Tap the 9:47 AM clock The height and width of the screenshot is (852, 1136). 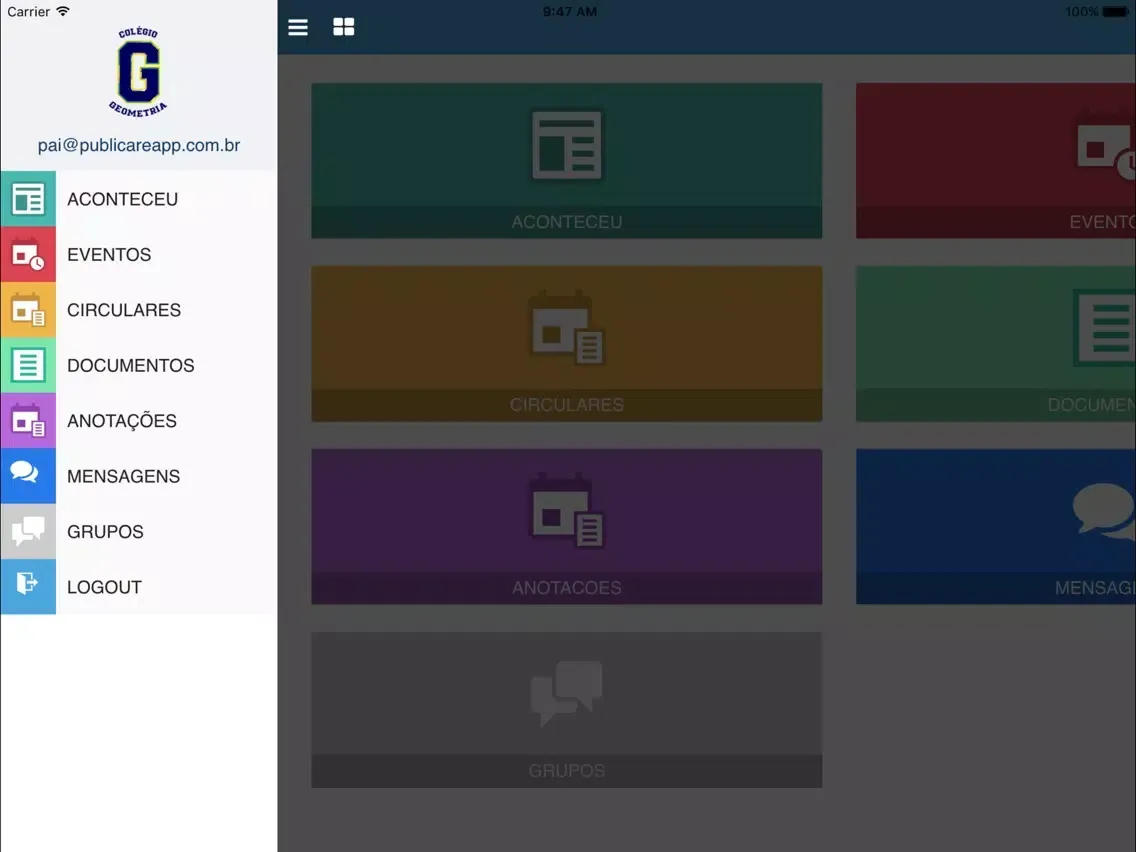(570, 12)
